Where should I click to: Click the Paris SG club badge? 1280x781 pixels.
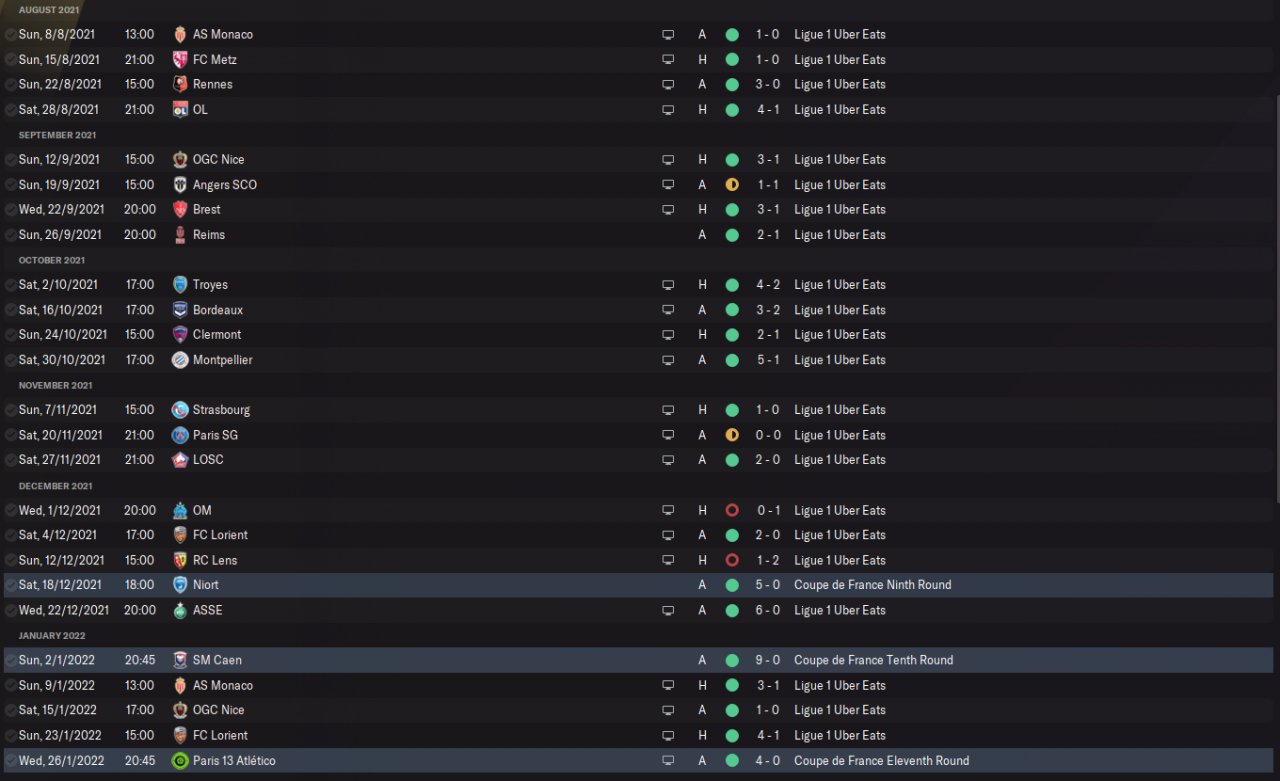tap(180, 435)
